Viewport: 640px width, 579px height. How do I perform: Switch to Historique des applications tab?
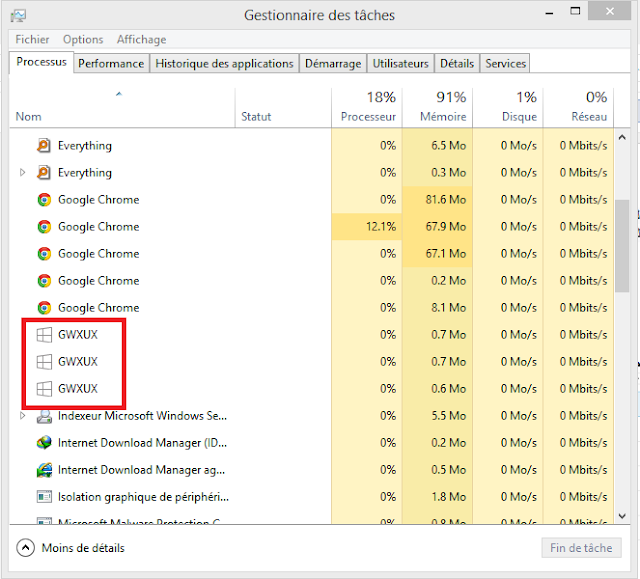[224, 64]
